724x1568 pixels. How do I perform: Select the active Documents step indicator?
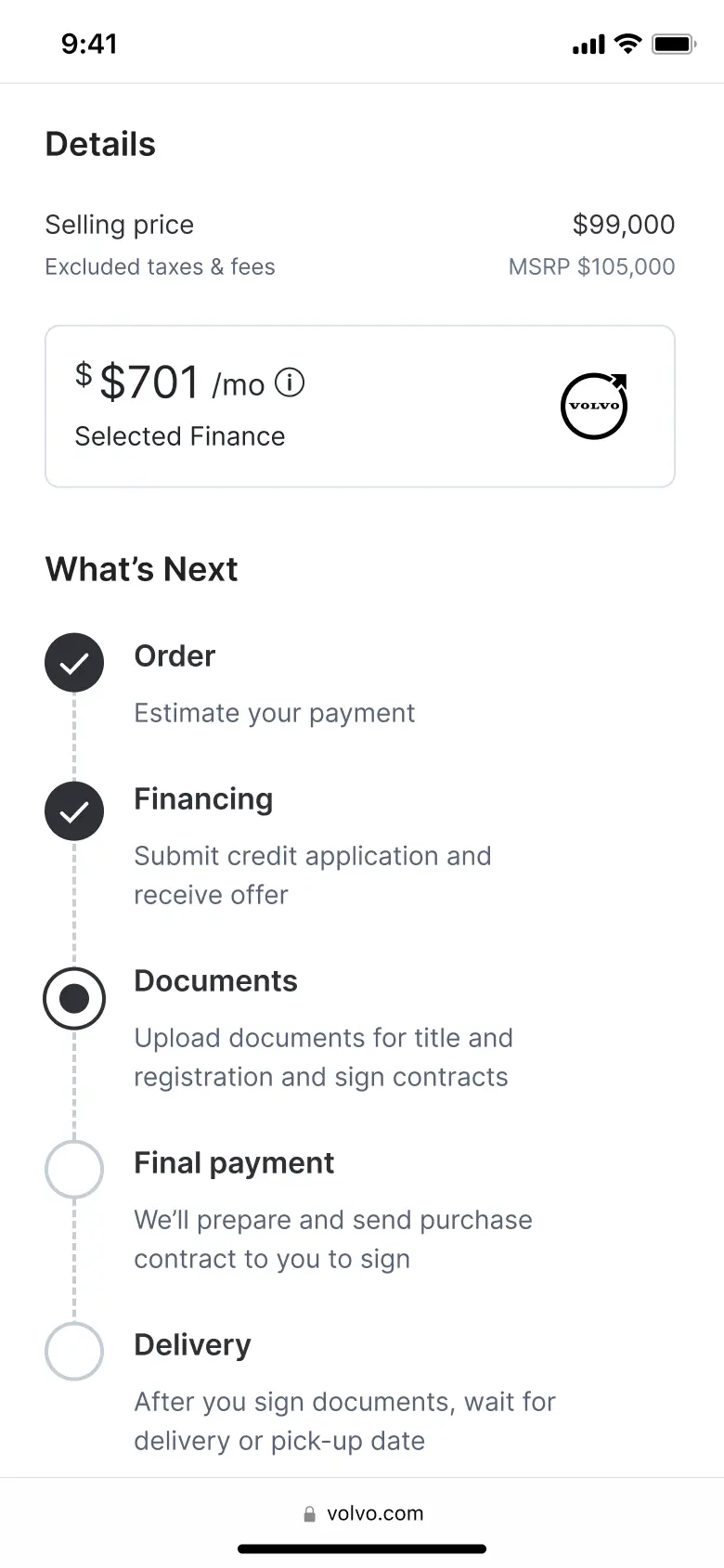point(74,998)
